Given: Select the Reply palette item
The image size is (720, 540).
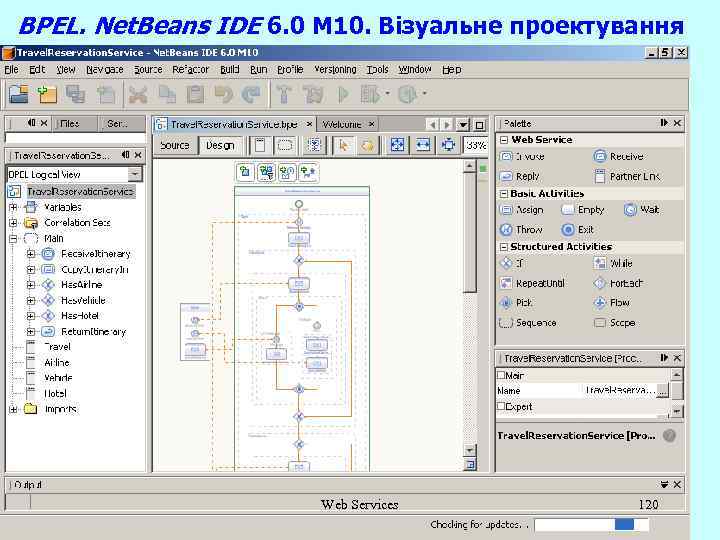Looking at the screenshot, I should [520, 176].
